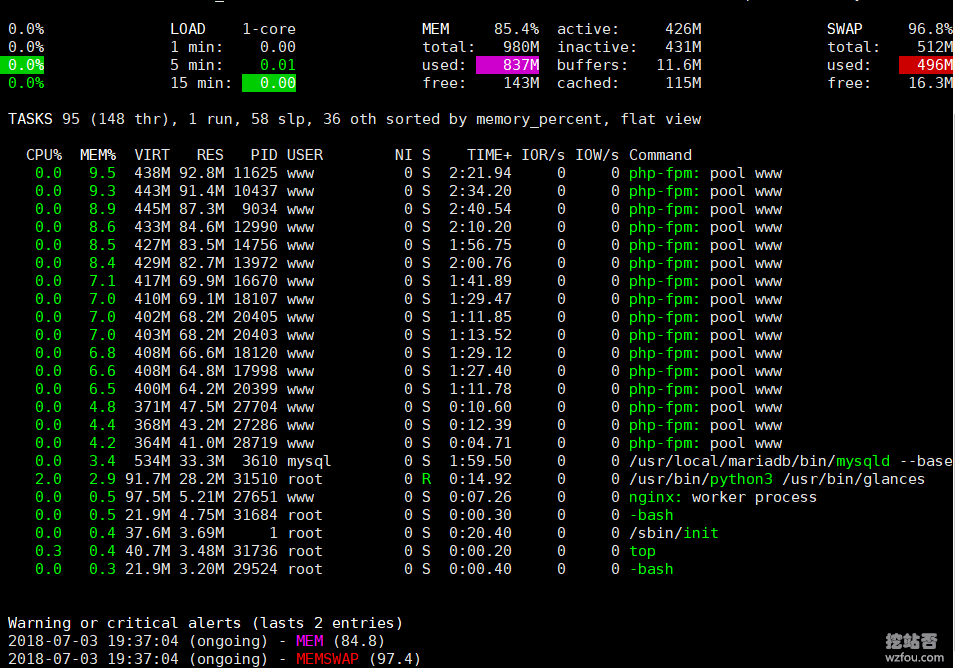Click the SWAP 96.8% header
Image resolution: width=955 pixels, height=668 pixels.
click(889, 29)
